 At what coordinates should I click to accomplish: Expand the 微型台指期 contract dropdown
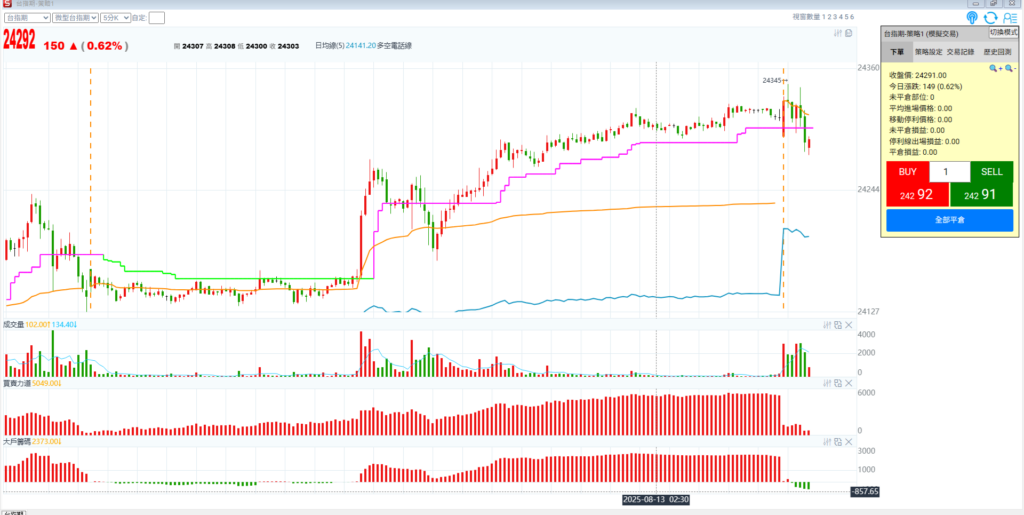pos(75,17)
